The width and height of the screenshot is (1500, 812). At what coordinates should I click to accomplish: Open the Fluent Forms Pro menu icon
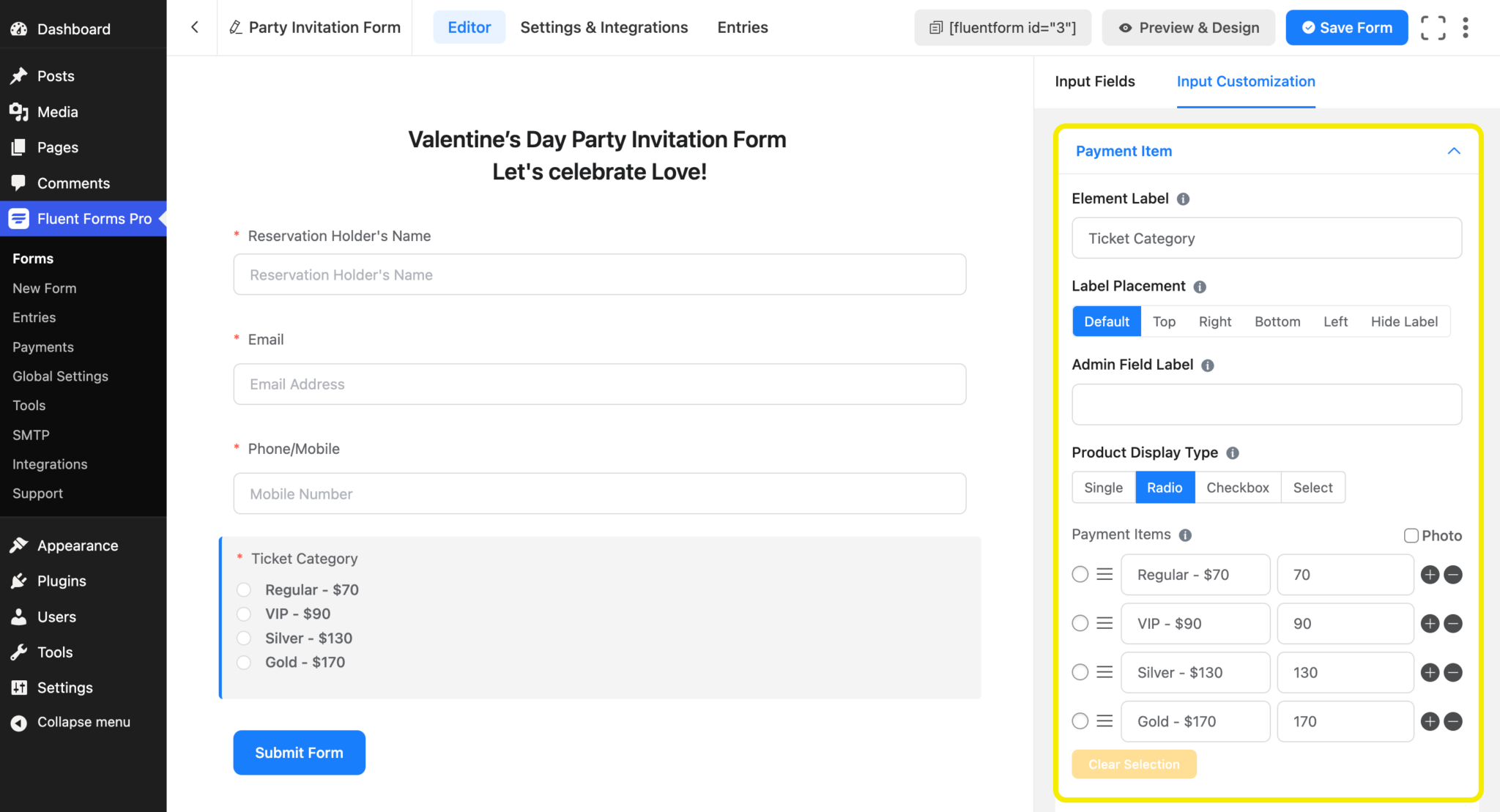tap(18, 218)
